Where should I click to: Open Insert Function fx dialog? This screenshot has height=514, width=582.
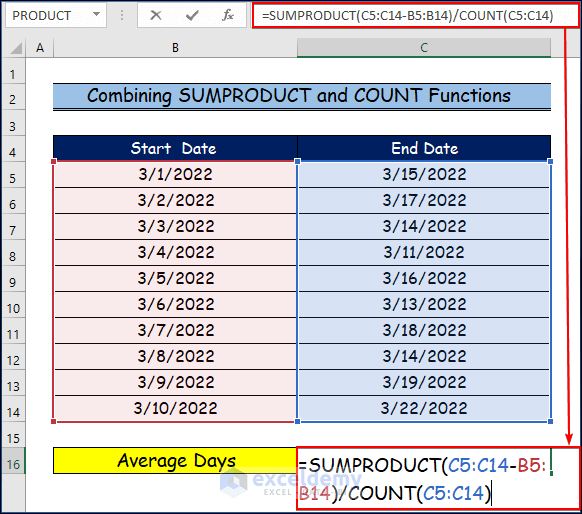click(228, 15)
